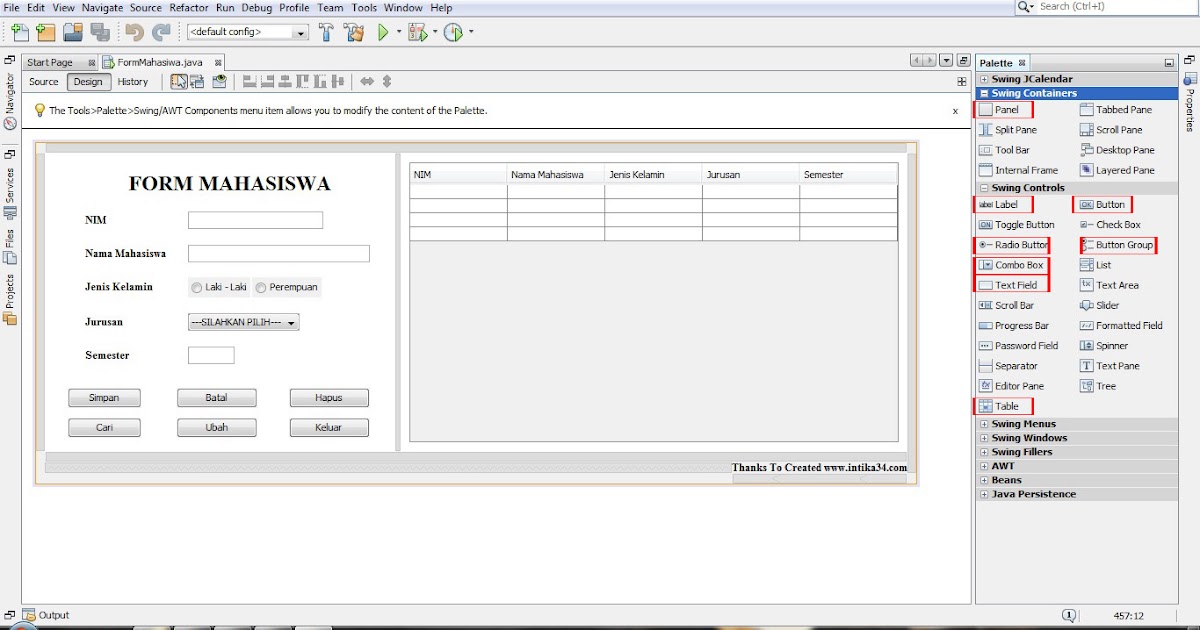Viewport: 1200px width, 630px height.
Task: Select the Text Field palette component
Action: click(1011, 285)
